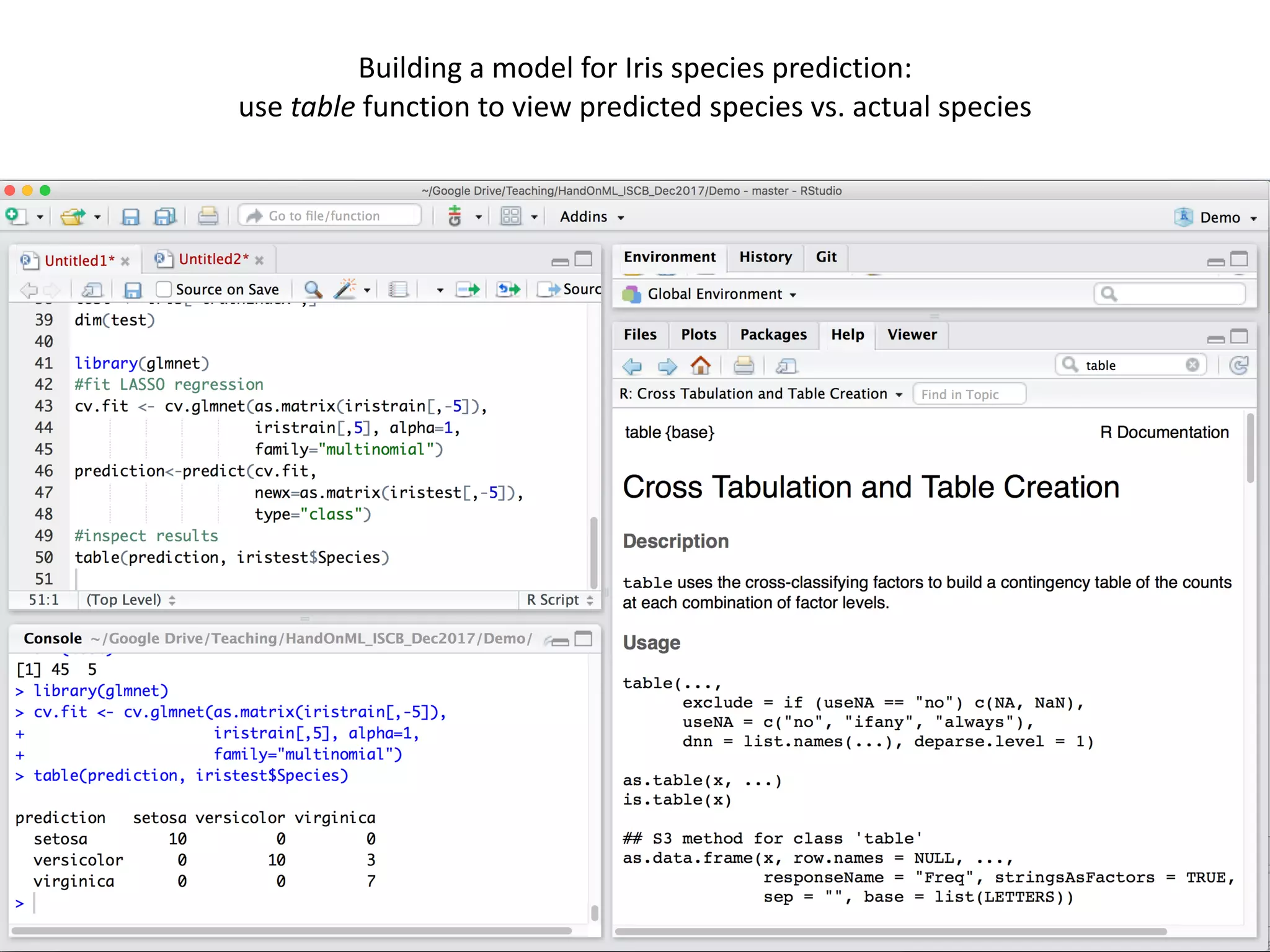Save script using editor toolbar disk icon
This screenshot has height=952, width=1270.
133,289
